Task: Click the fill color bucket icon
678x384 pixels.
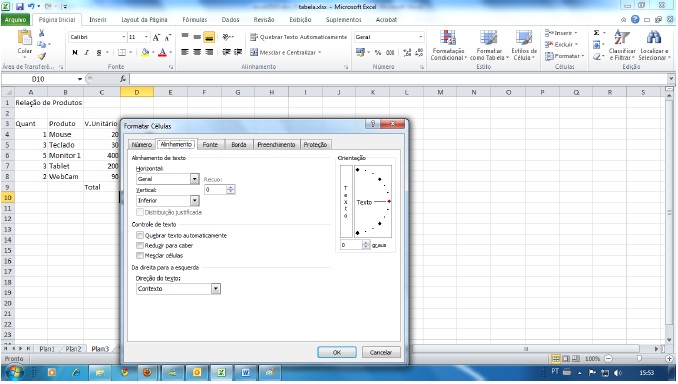Action: [145, 52]
